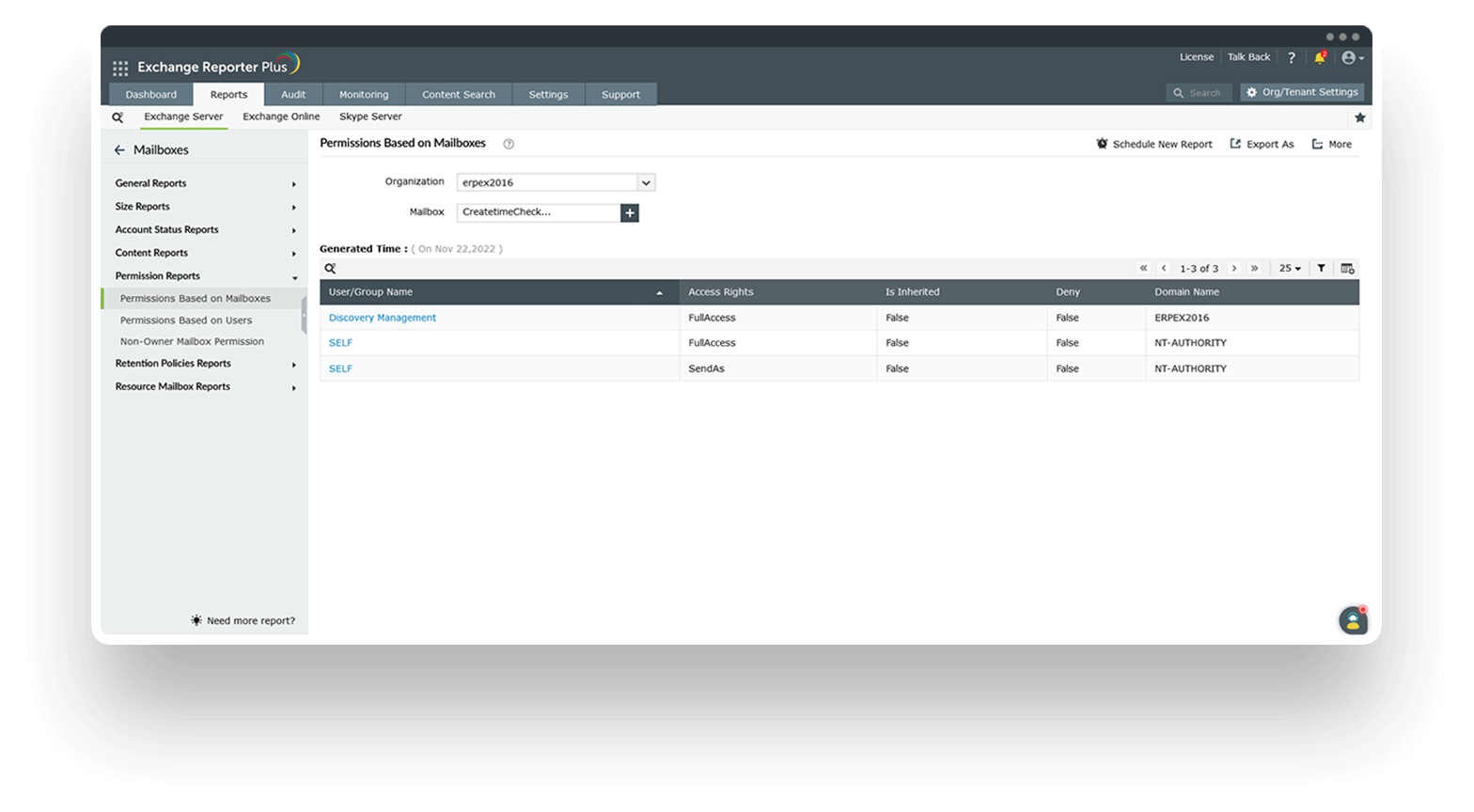Go to the next results page
Viewport: 1474px width, 812px height.
point(1234,269)
